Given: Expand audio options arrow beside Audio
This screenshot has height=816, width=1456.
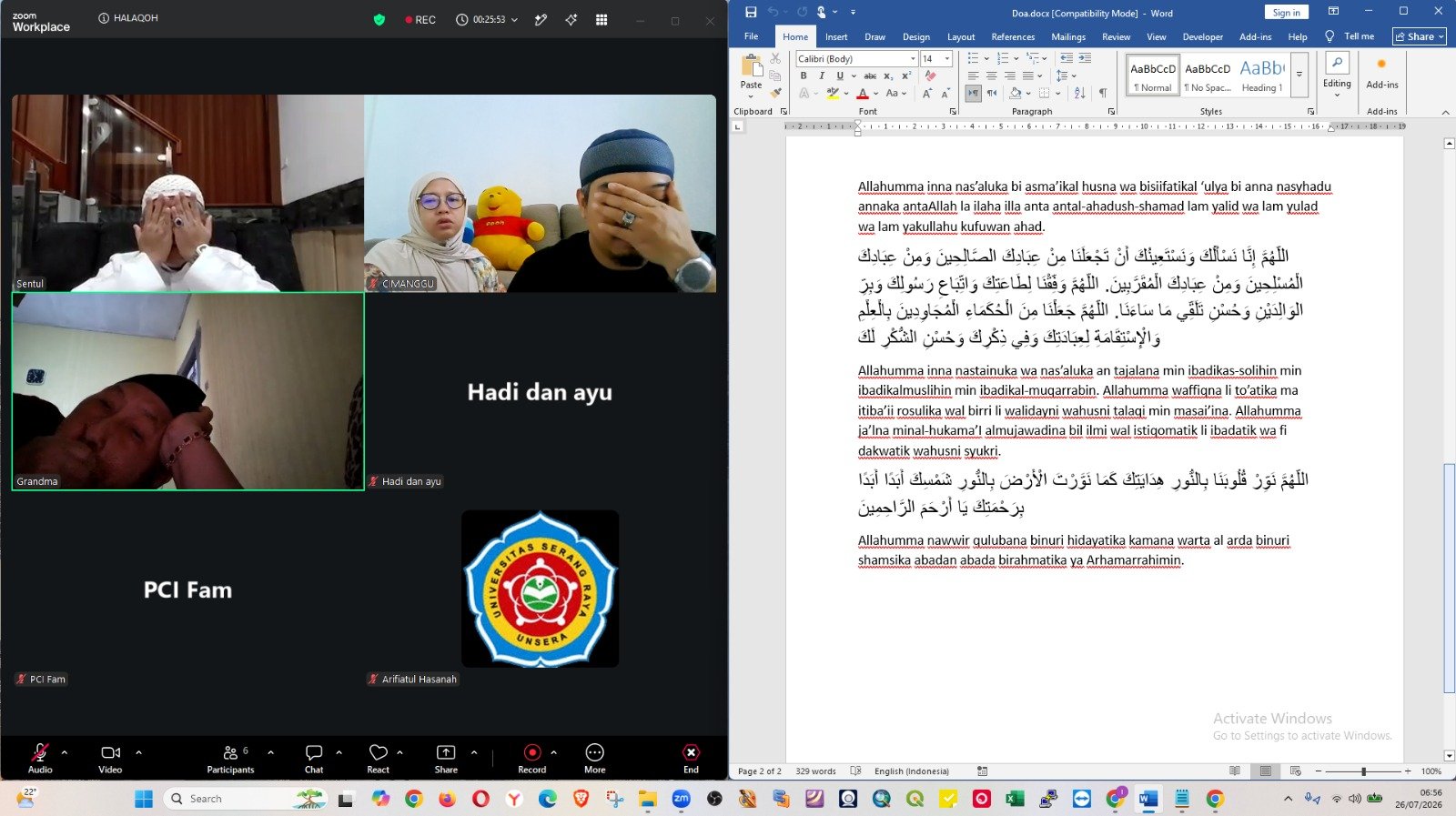Looking at the screenshot, I should coord(65,752).
